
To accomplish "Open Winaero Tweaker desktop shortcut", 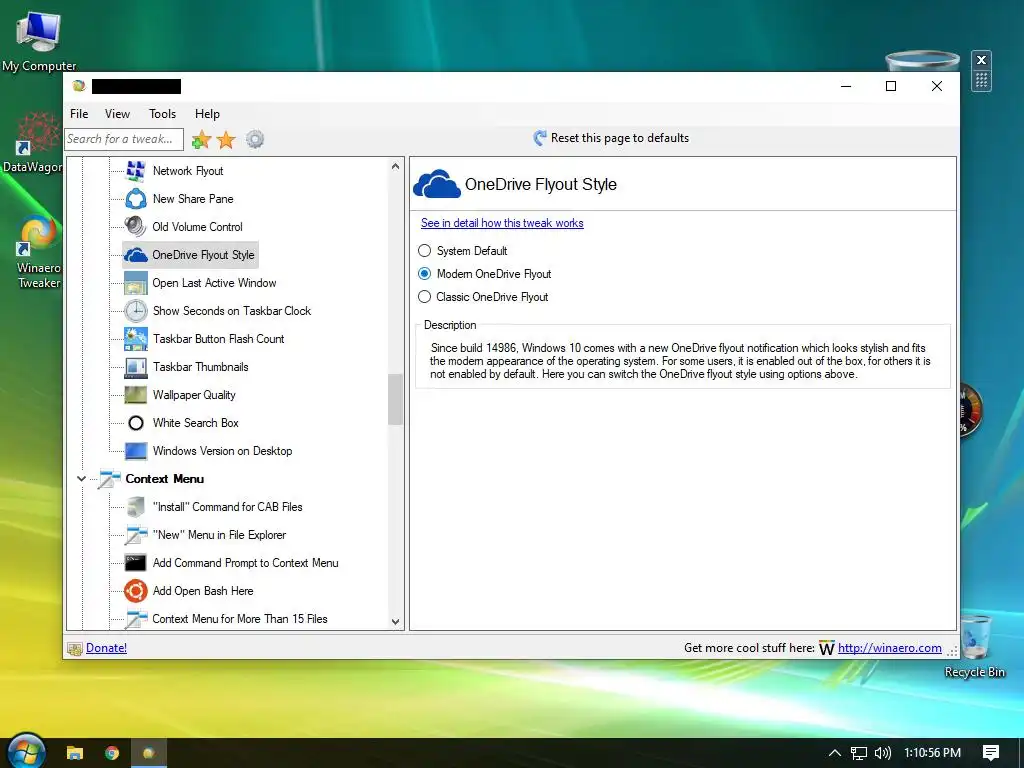I will [x=38, y=252].
